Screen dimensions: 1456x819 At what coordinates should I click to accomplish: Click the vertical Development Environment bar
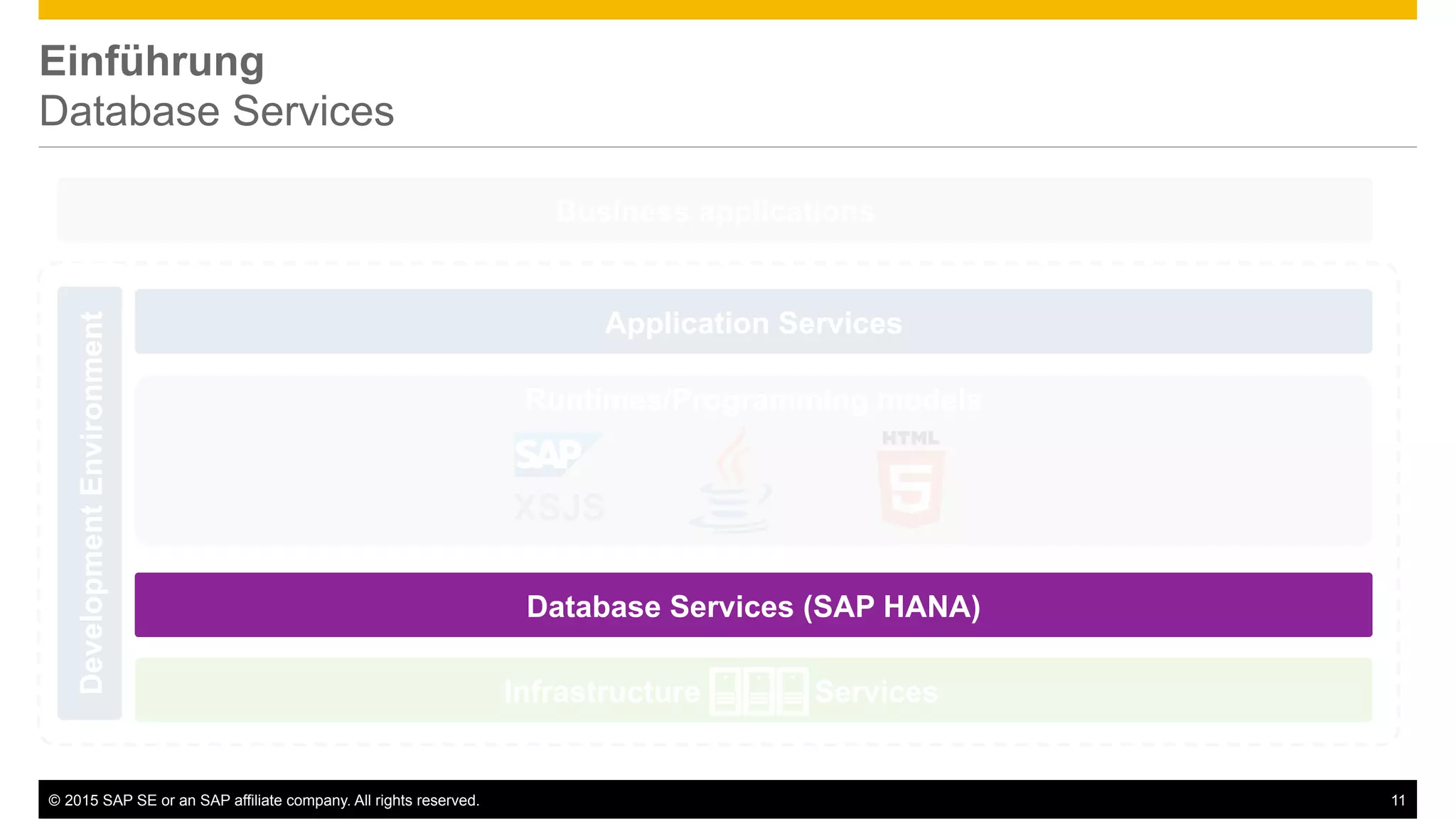[90, 503]
